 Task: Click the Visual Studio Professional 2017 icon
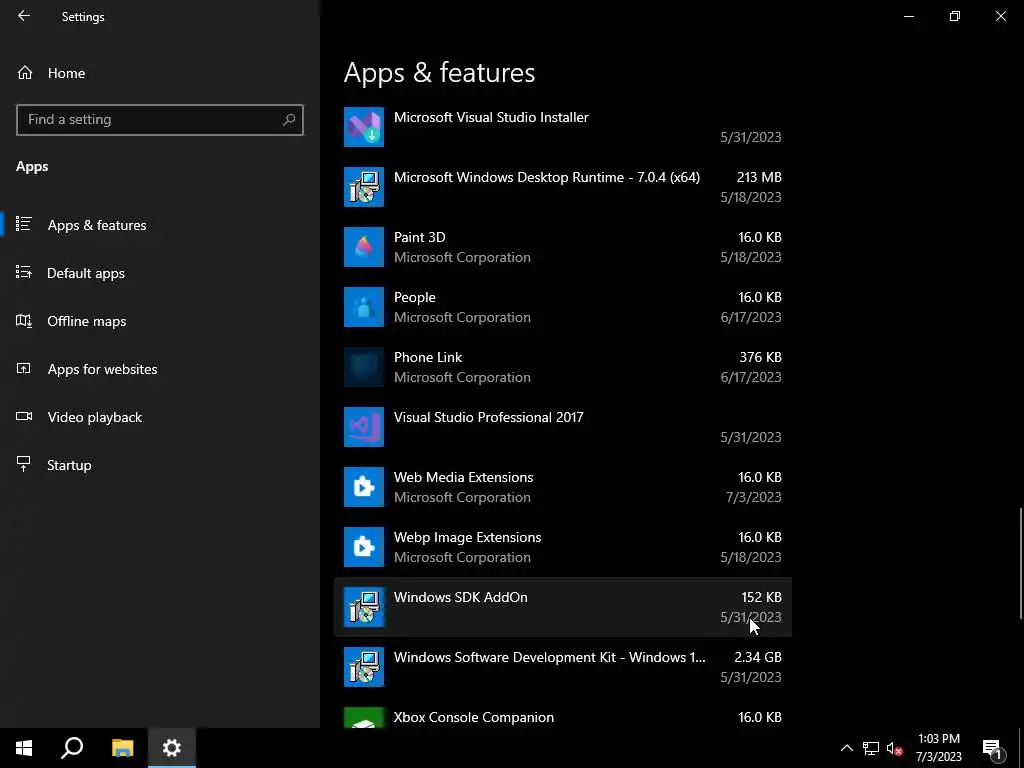(x=364, y=427)
